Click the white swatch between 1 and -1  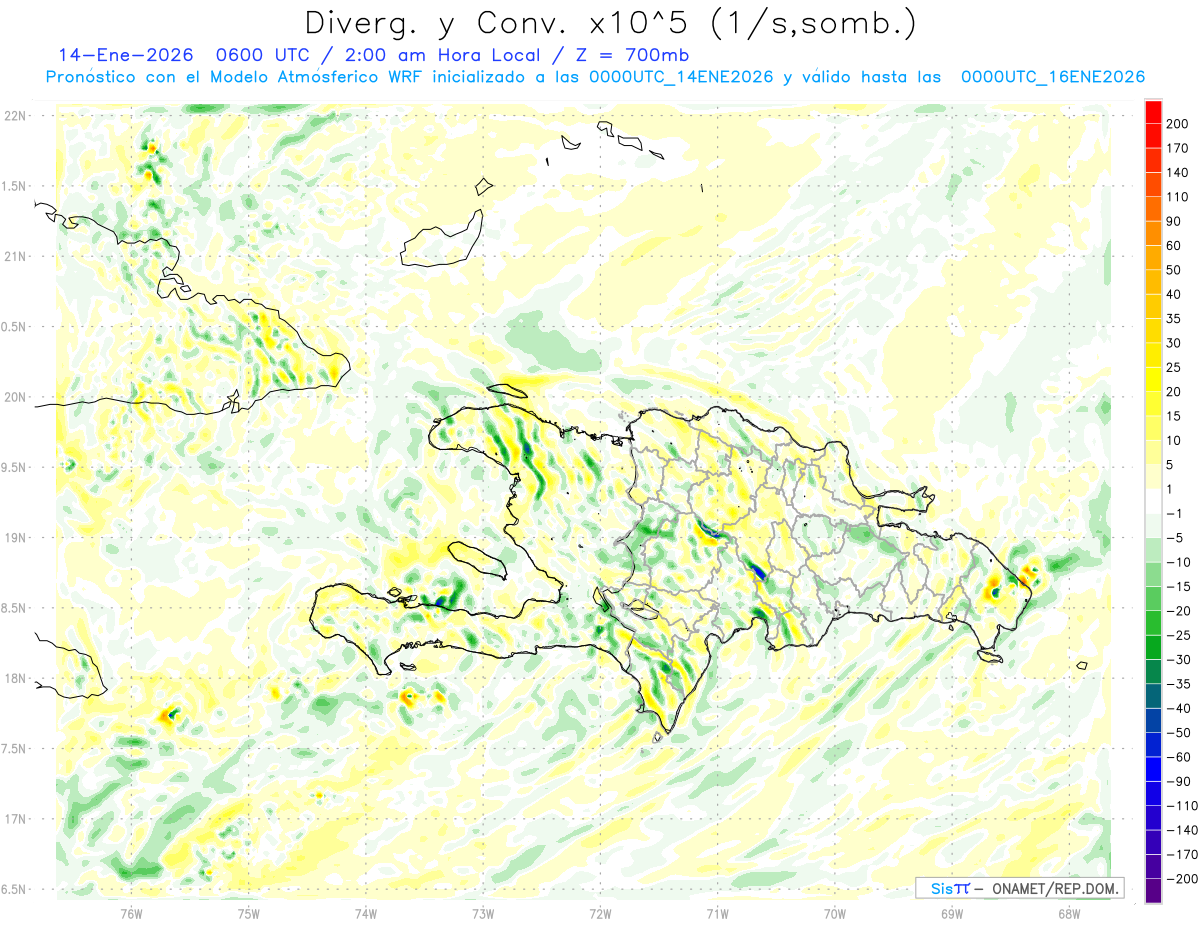point(1153,501)
